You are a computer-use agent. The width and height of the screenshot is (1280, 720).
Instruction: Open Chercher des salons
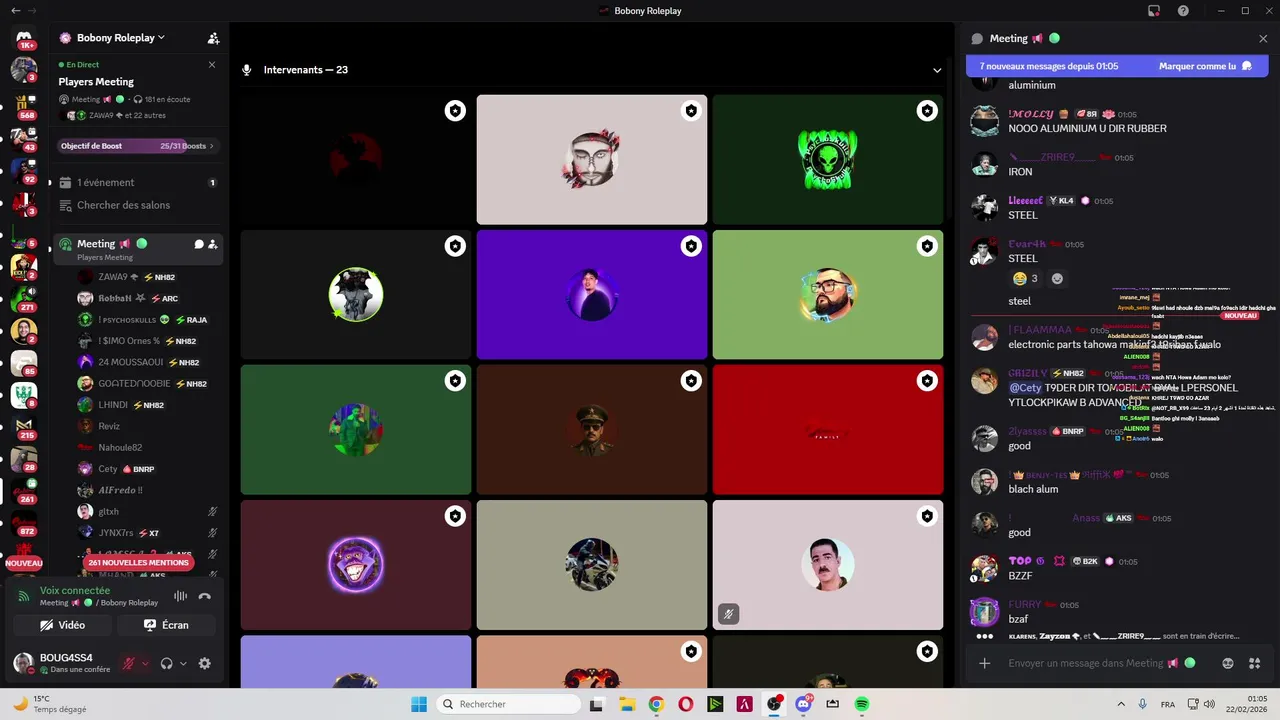[x=138, y=205]
